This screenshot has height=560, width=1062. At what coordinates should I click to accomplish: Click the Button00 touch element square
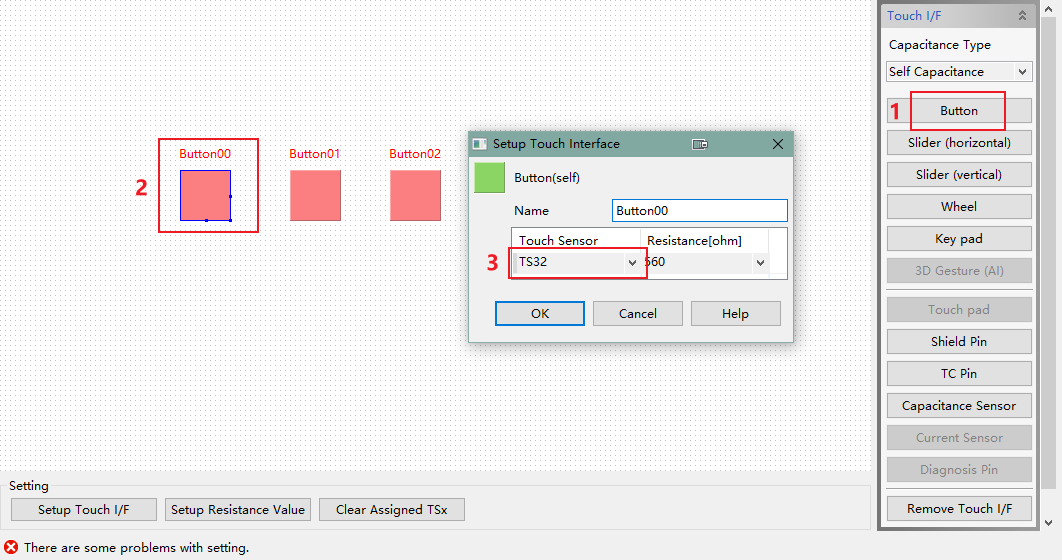point(205,195)
